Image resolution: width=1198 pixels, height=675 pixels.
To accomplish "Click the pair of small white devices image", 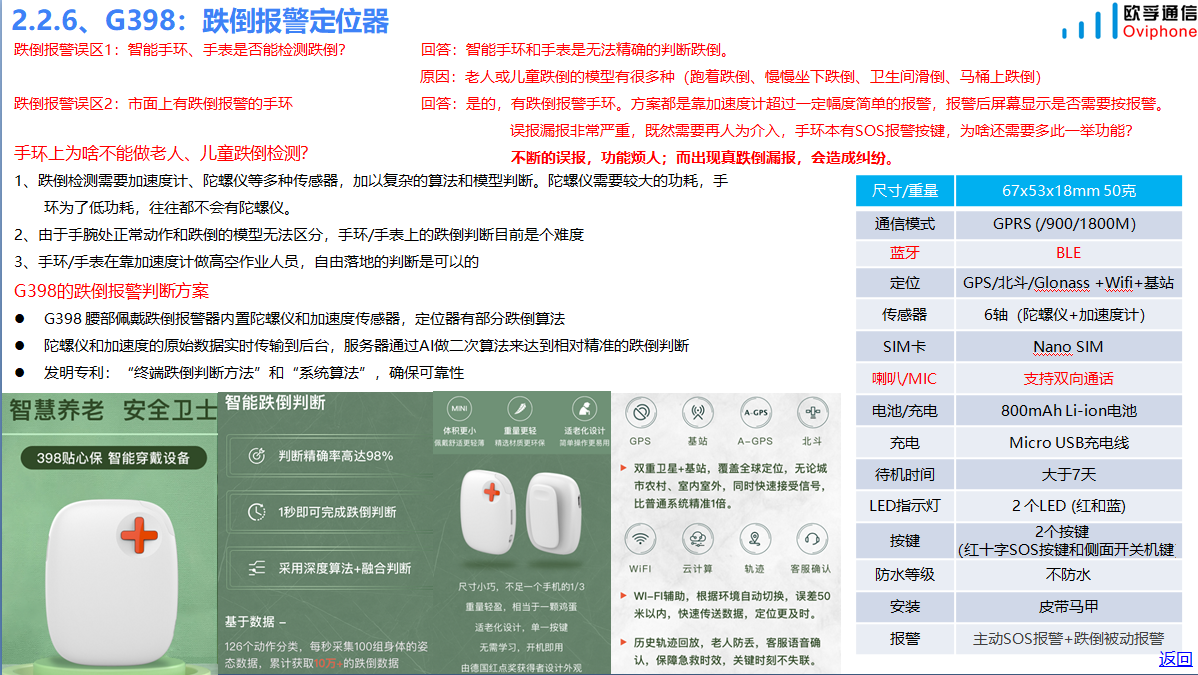I will click(x=523, y=511).
